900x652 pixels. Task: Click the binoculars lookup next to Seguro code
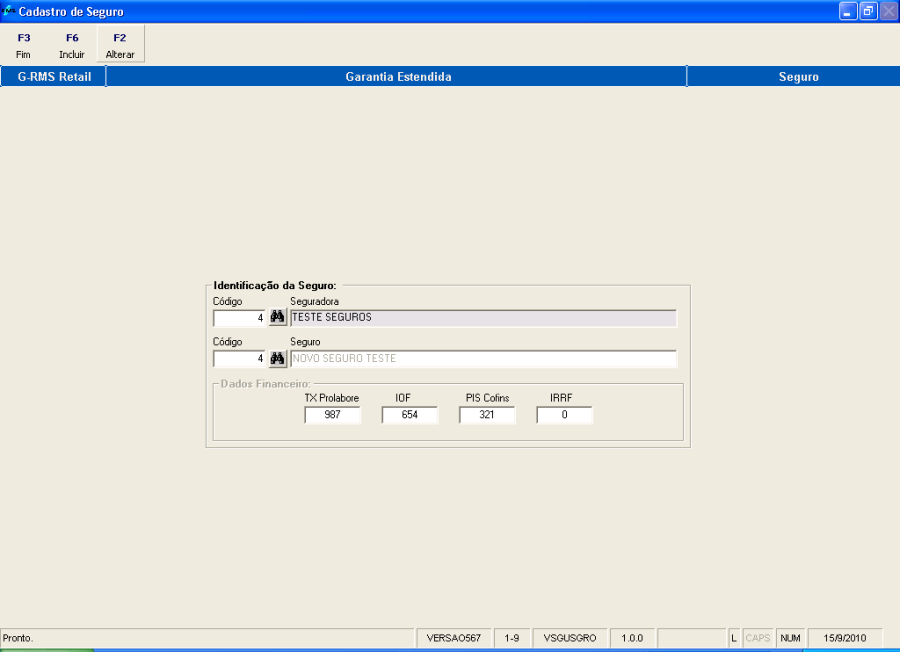point(278,359)
